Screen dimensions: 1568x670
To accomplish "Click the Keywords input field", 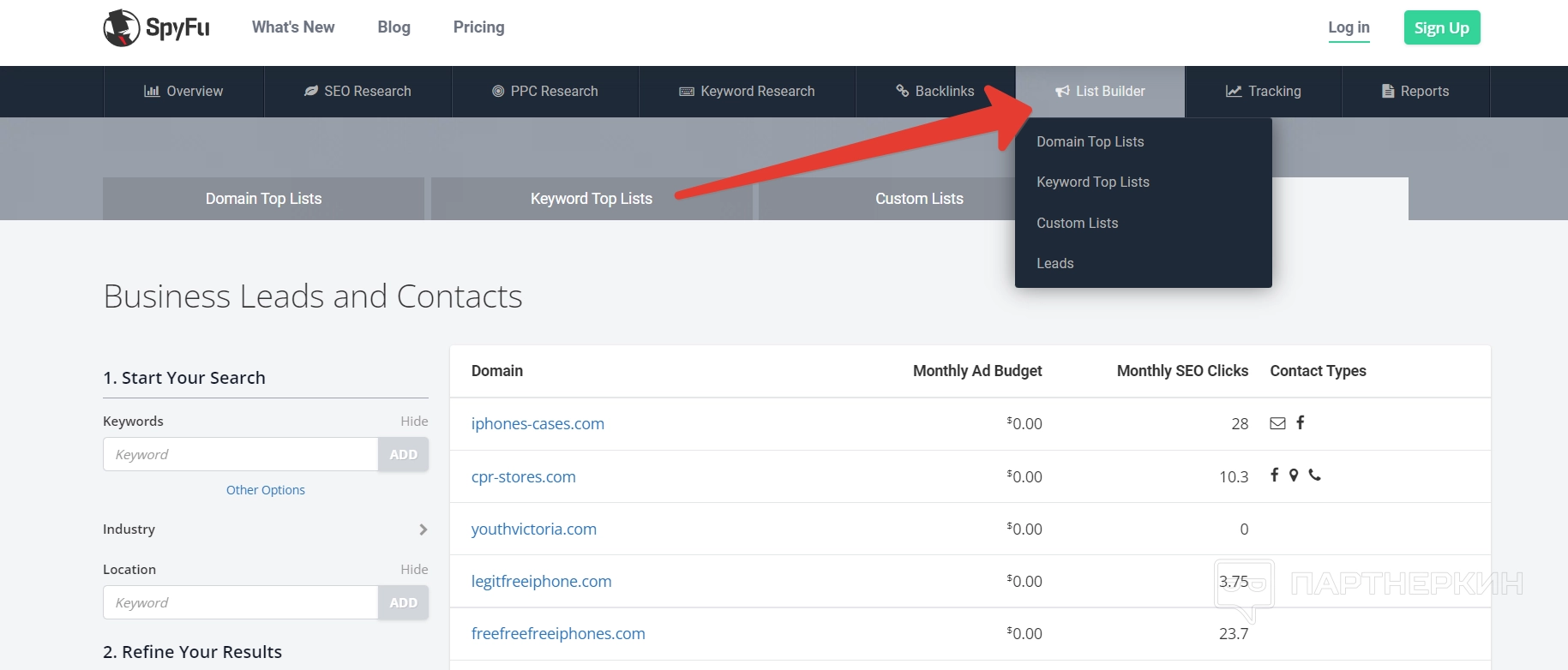I will click(240, 455).
